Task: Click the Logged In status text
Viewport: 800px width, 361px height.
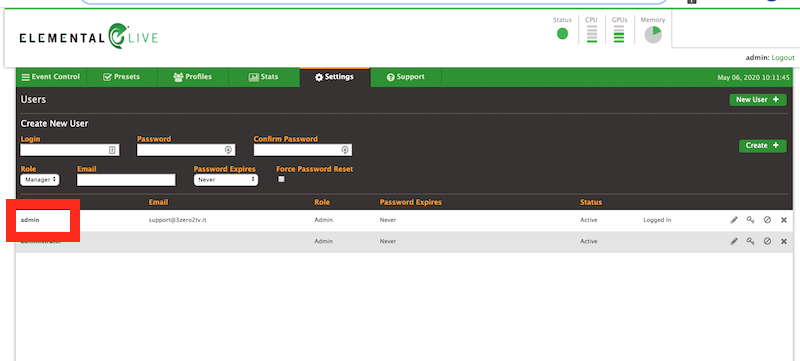Action: coord(657,220)
